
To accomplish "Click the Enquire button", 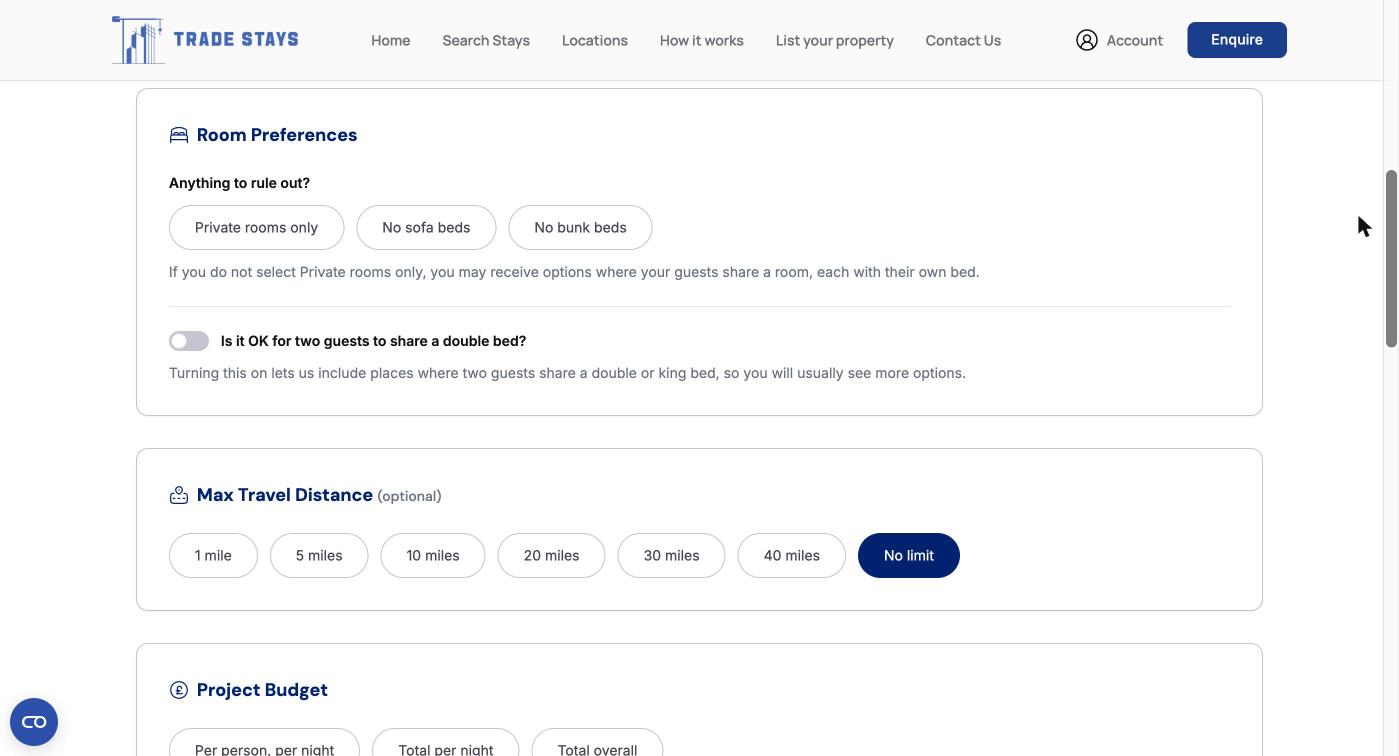I will (1237, 40).
